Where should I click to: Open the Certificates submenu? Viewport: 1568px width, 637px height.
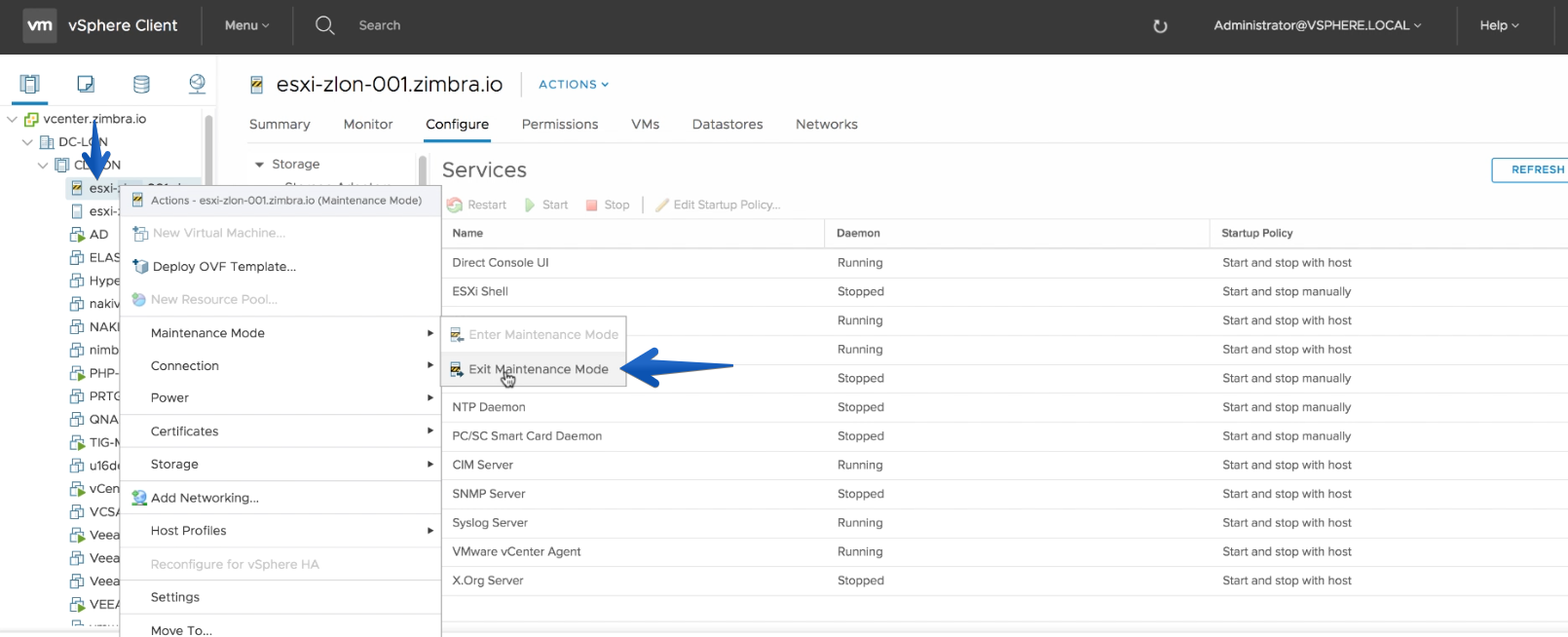(x=281, y=431)
